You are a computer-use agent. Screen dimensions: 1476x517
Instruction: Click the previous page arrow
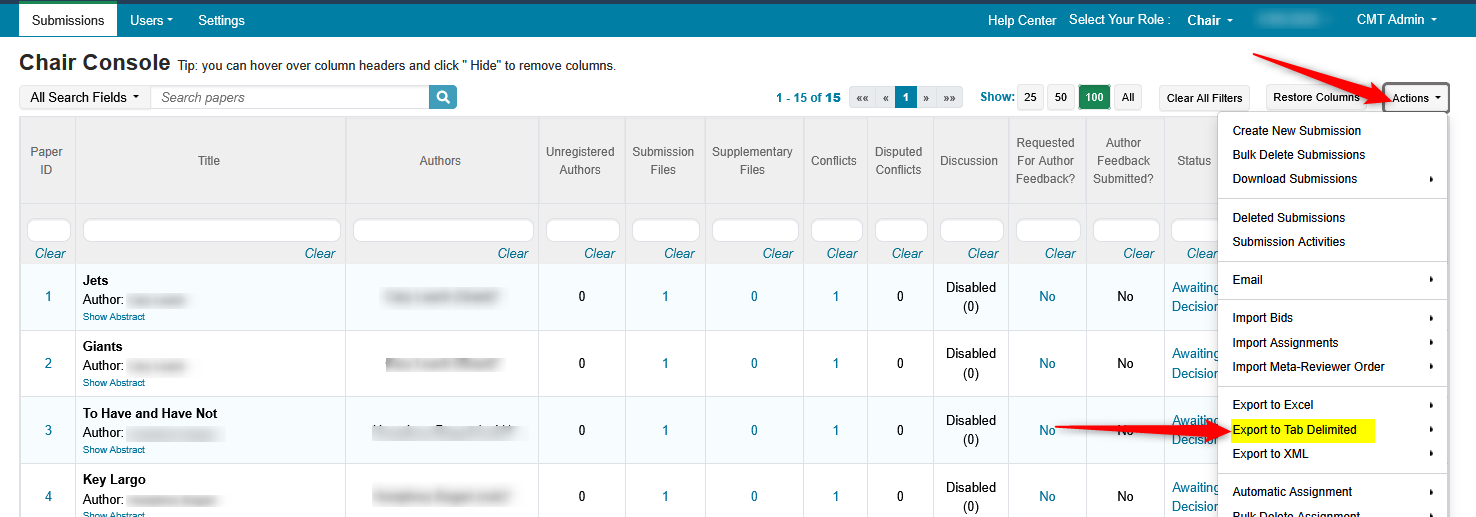point(886,98)
